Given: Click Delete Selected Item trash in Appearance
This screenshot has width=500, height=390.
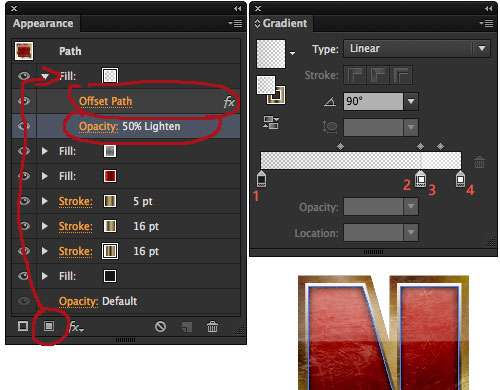Looking at the screenshot, I should point(212,327).
